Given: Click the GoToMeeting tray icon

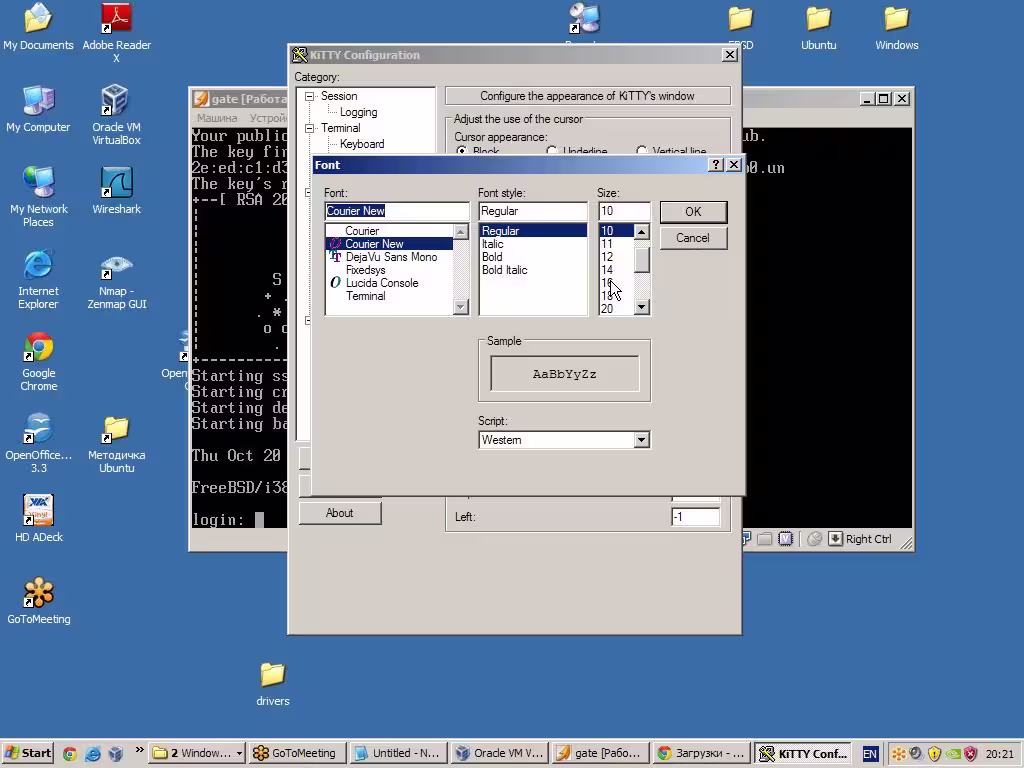Looking at the screenshot, I should pyautogui.click(x=899, y=754).
